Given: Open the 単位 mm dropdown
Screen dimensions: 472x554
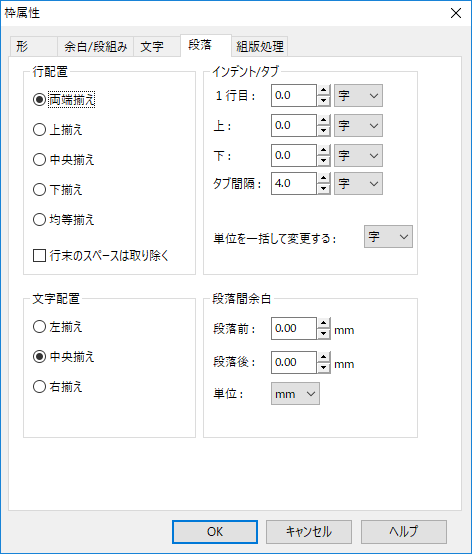Looking at the screenshot, I should [x=295, y=393].
